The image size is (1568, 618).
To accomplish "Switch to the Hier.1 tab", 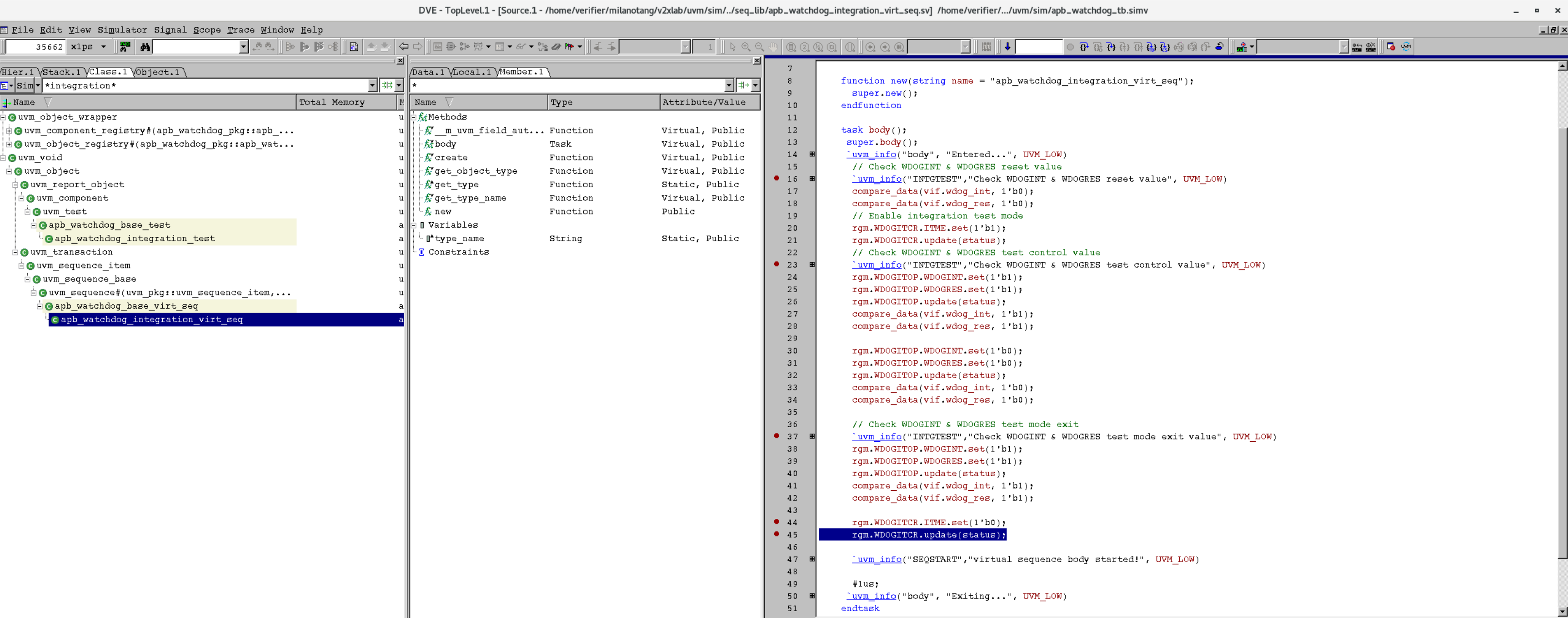I will pos(17,72).
